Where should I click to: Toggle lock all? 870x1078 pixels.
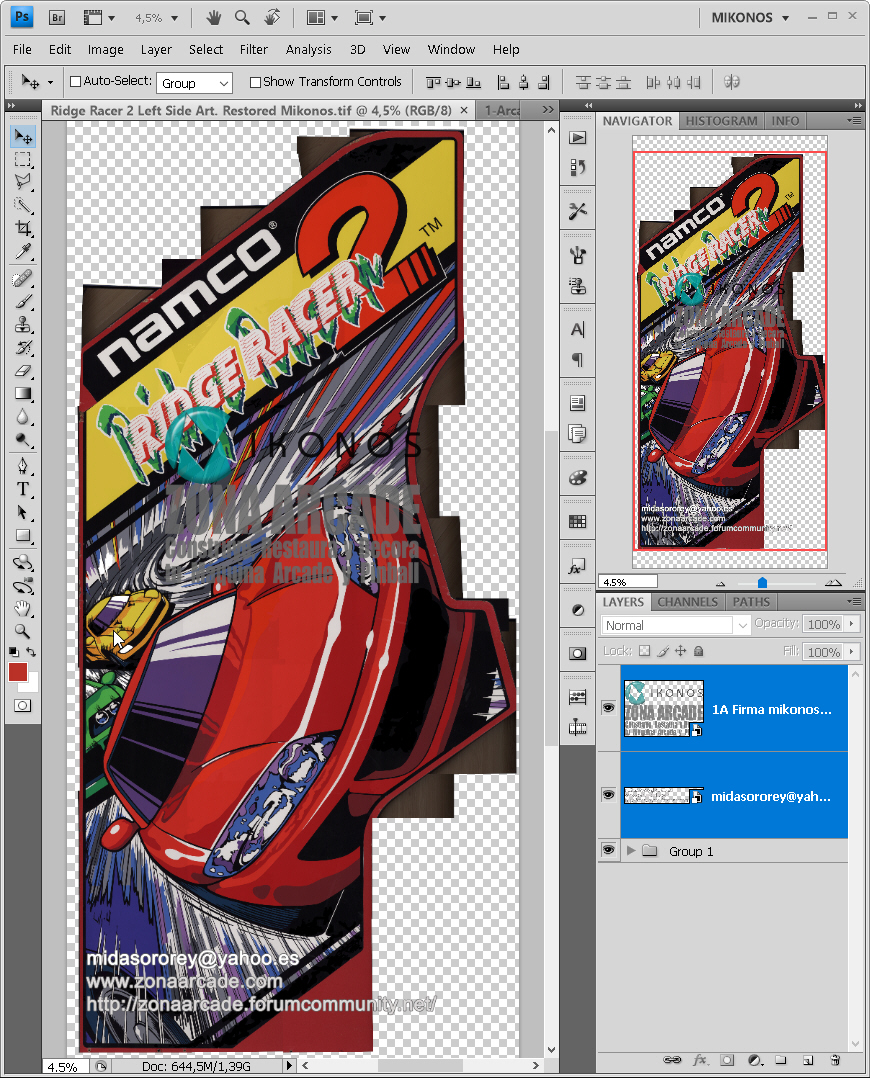(699, 651)
